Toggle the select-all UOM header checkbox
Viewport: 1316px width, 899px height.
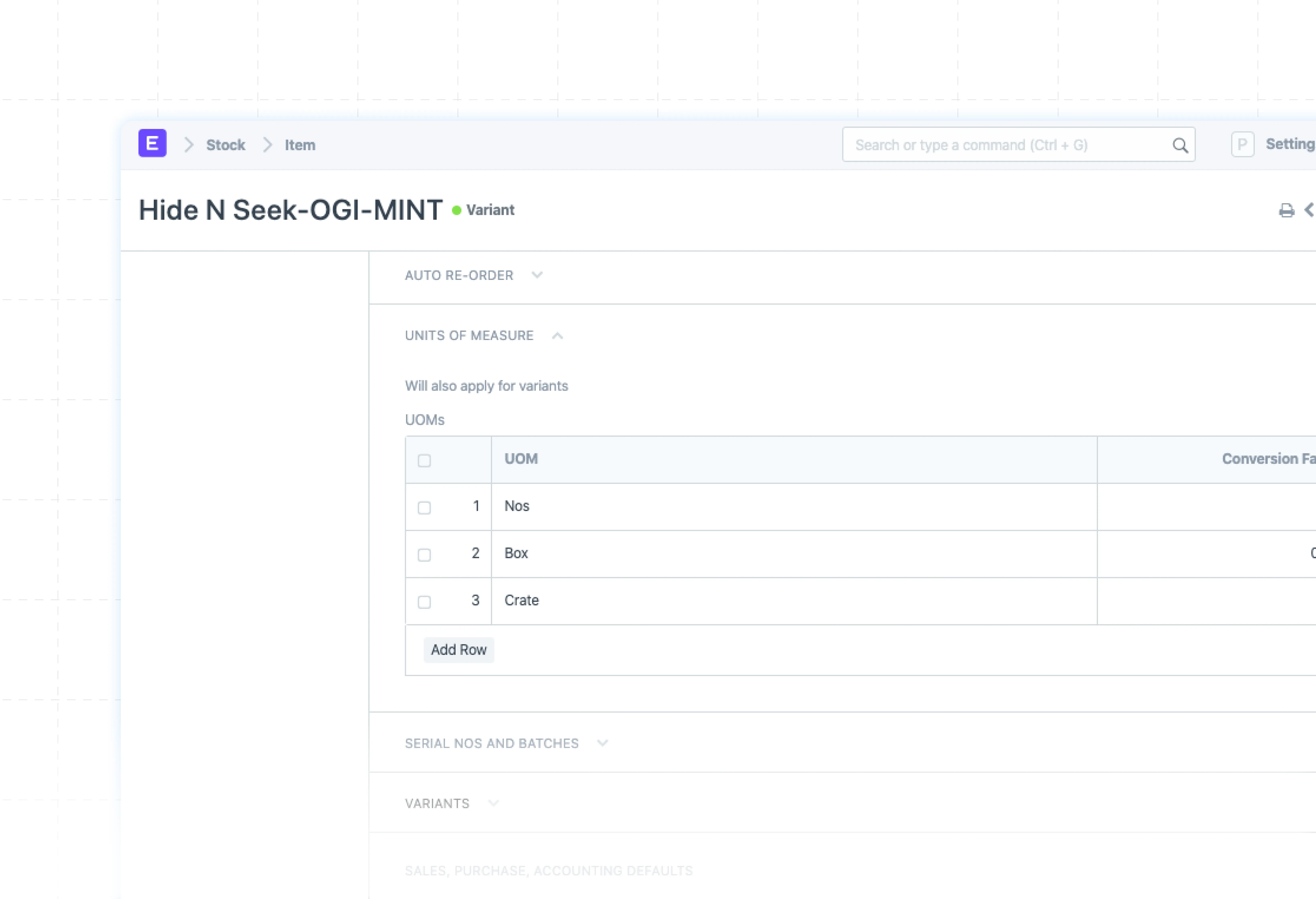coord(424,461)
